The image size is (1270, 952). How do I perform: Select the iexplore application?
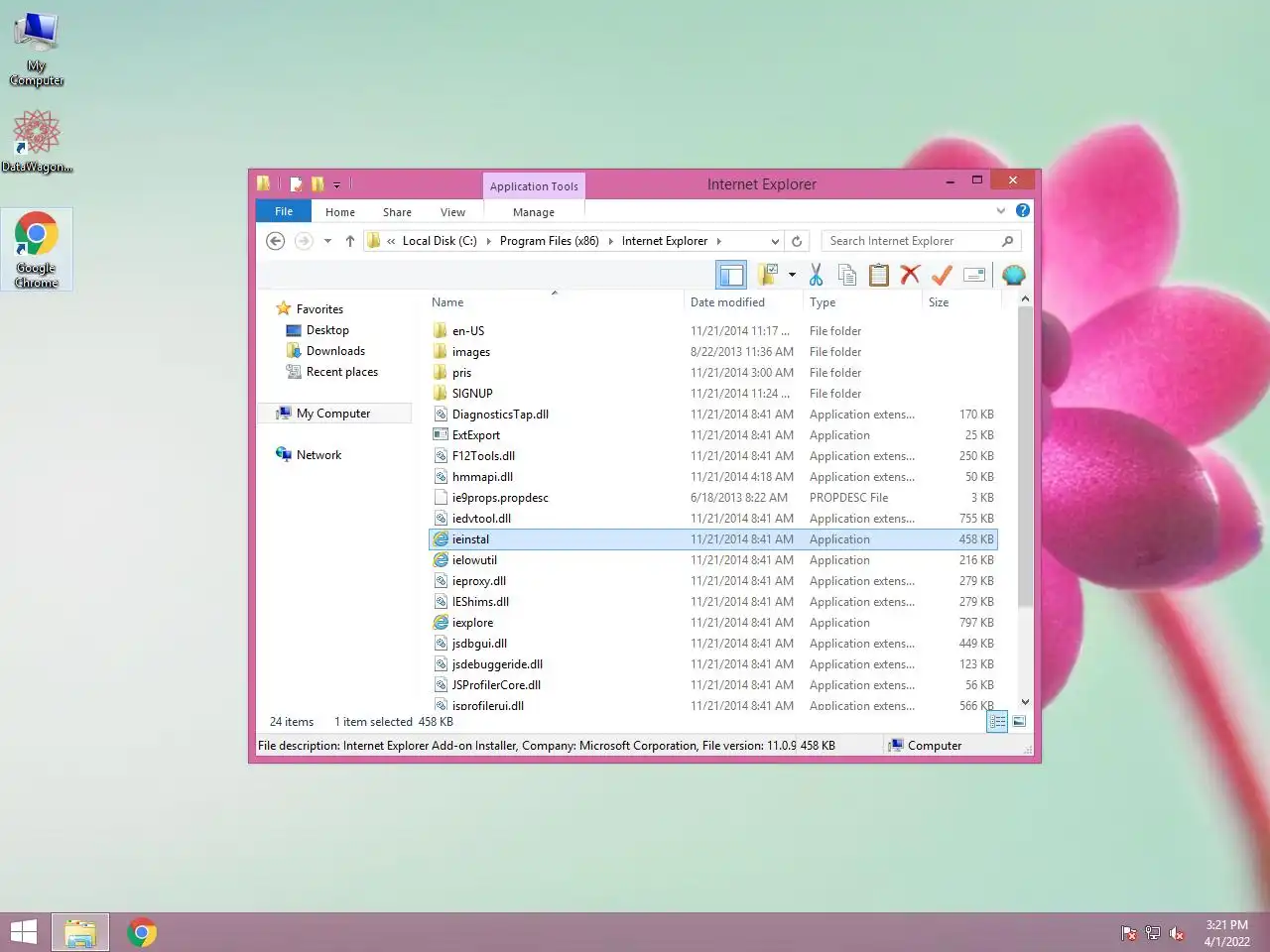(x=472, y=623)
